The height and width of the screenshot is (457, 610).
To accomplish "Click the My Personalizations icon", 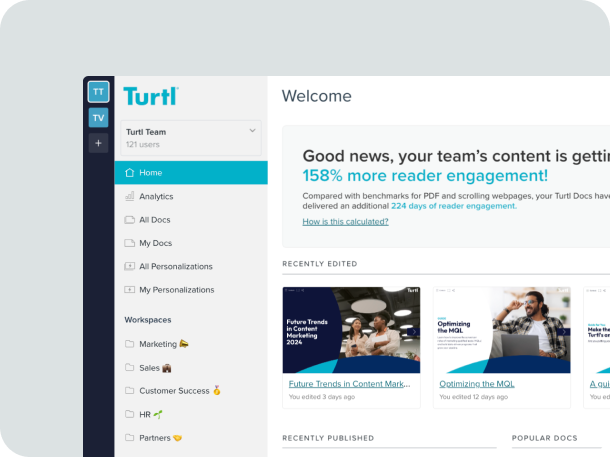I will click(x=130, y=289).
